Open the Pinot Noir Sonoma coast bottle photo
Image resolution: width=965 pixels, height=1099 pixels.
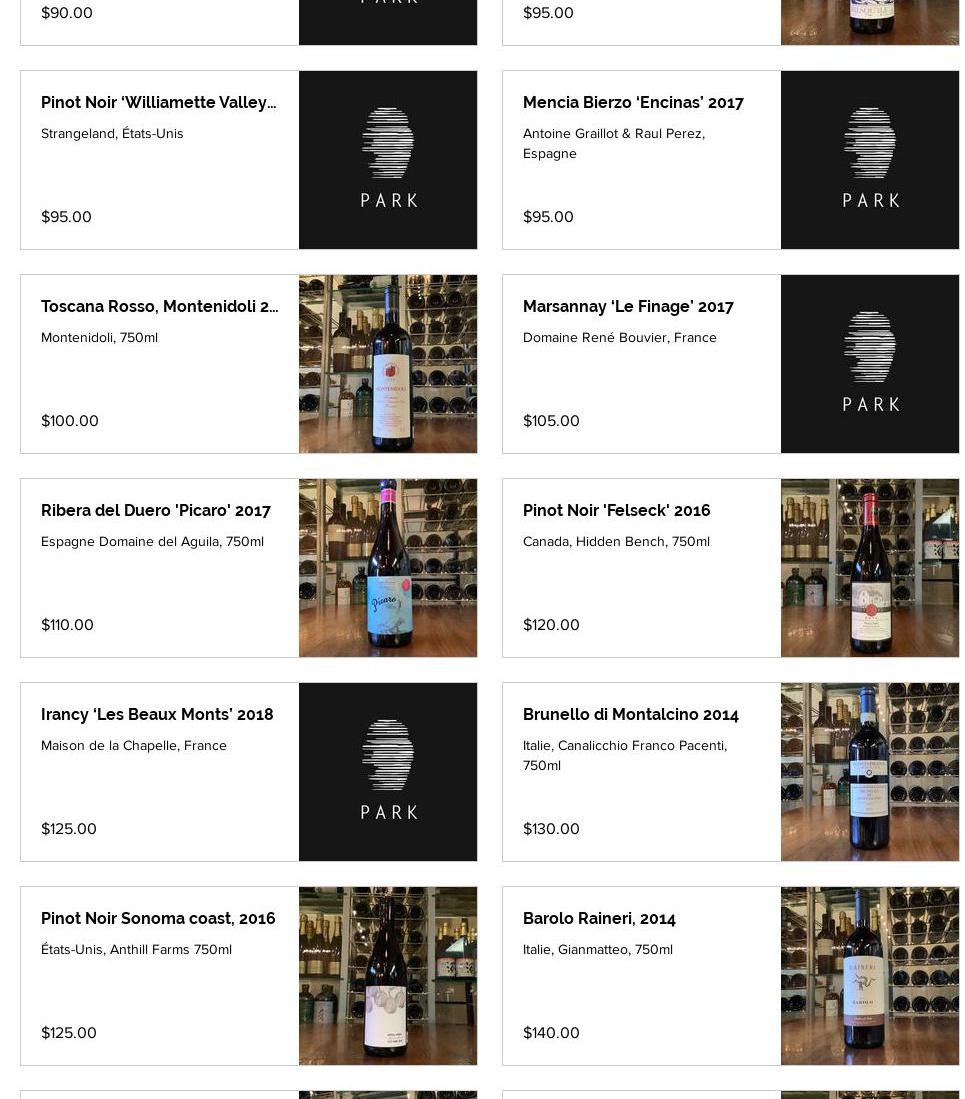[x=388, y=976]
